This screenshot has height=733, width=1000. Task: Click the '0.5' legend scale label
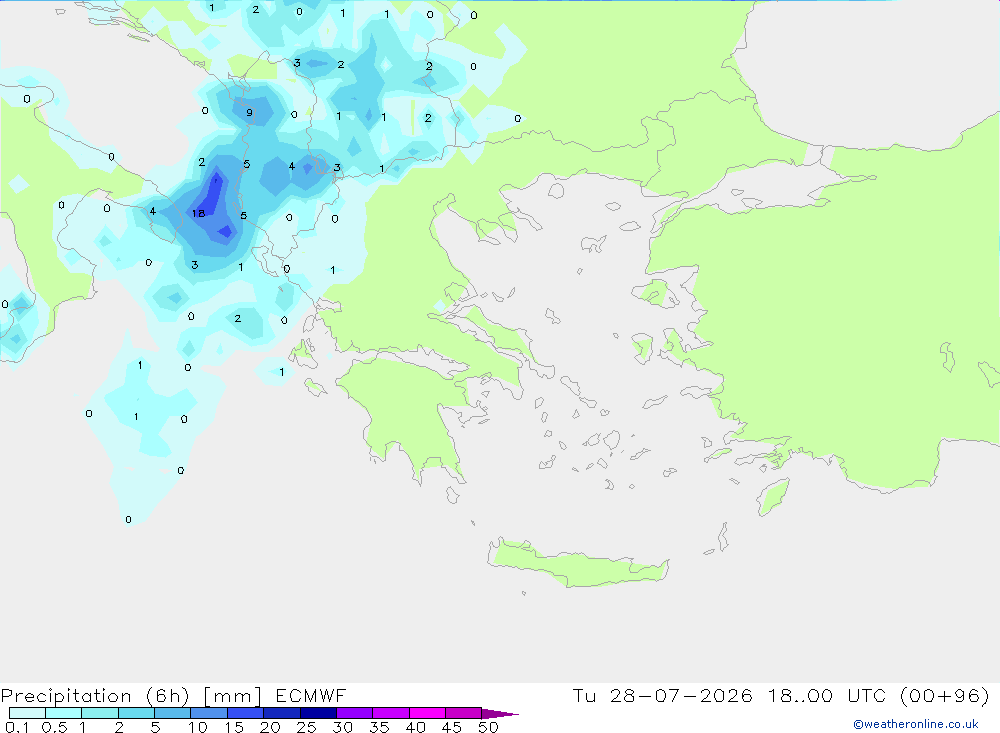54,727
